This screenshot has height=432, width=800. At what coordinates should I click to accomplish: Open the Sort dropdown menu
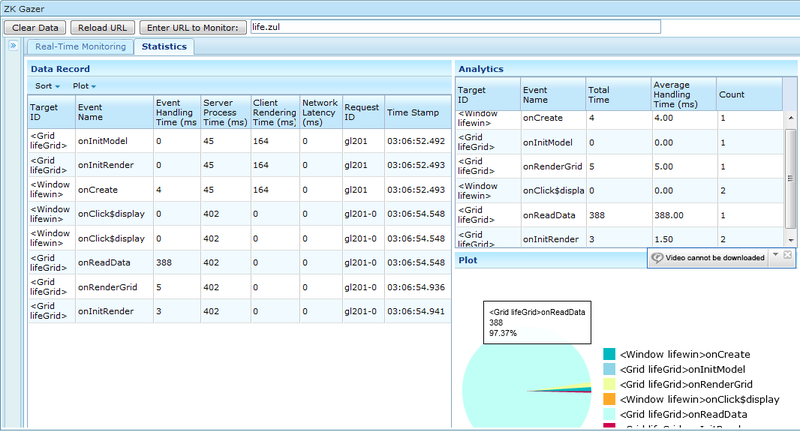(47, 86)
